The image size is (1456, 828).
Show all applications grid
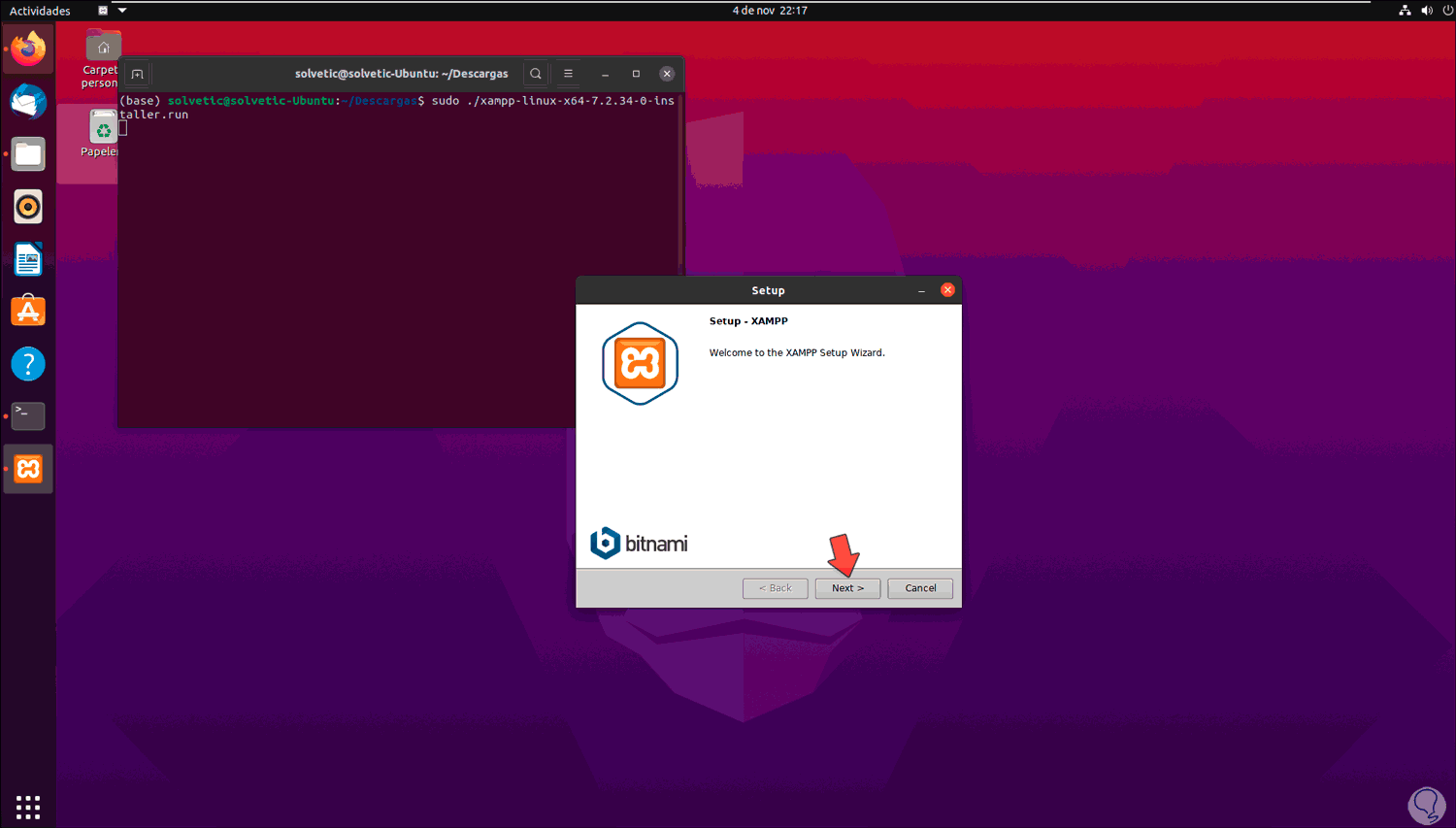coord(28,807)
